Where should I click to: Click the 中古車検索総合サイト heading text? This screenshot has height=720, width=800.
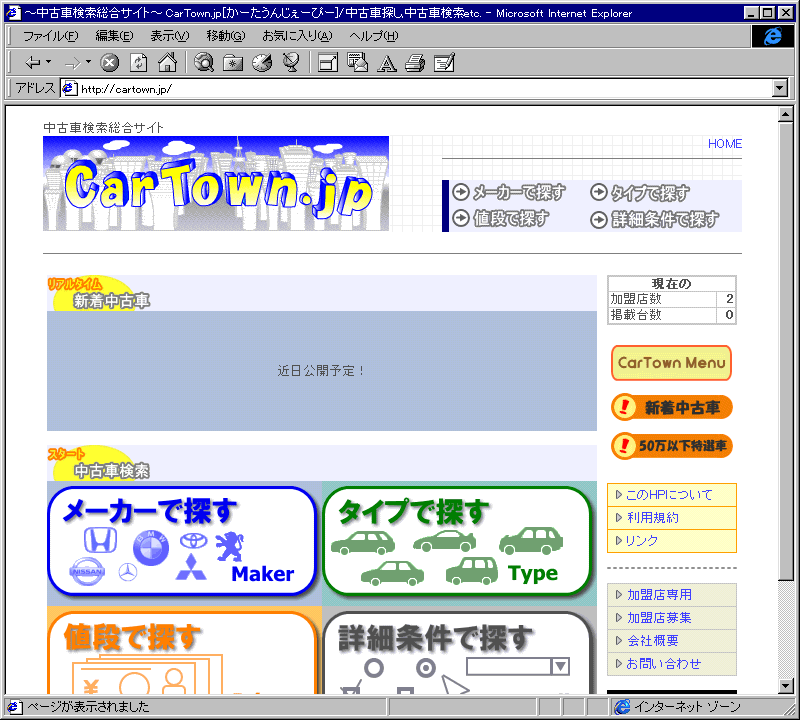click(103, 128)
